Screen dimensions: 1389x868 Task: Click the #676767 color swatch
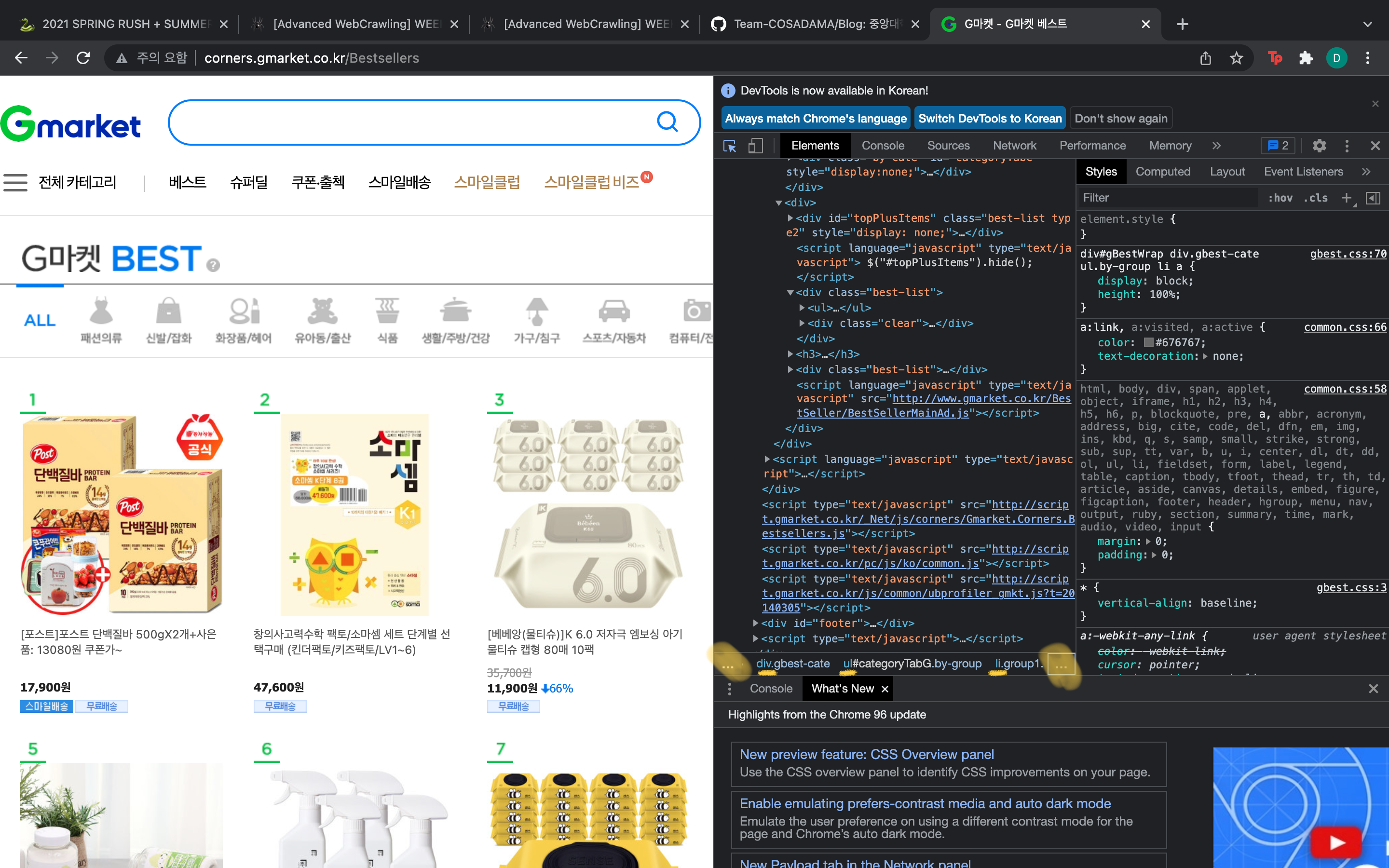(x=1148, y=342)
